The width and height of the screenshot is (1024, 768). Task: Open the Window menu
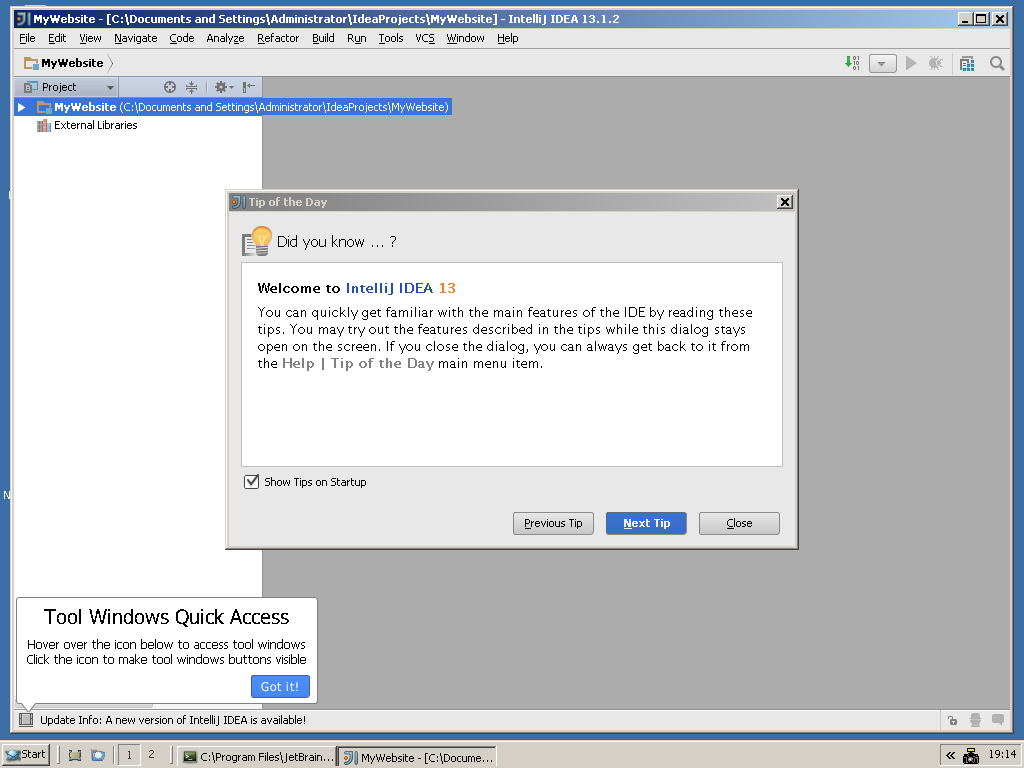tap(465, 38)
